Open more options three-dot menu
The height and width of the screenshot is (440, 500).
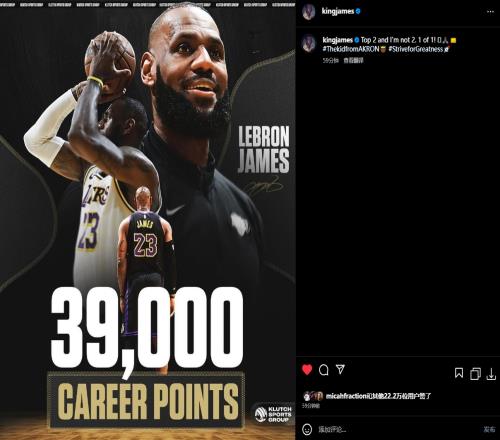(490, 11)
